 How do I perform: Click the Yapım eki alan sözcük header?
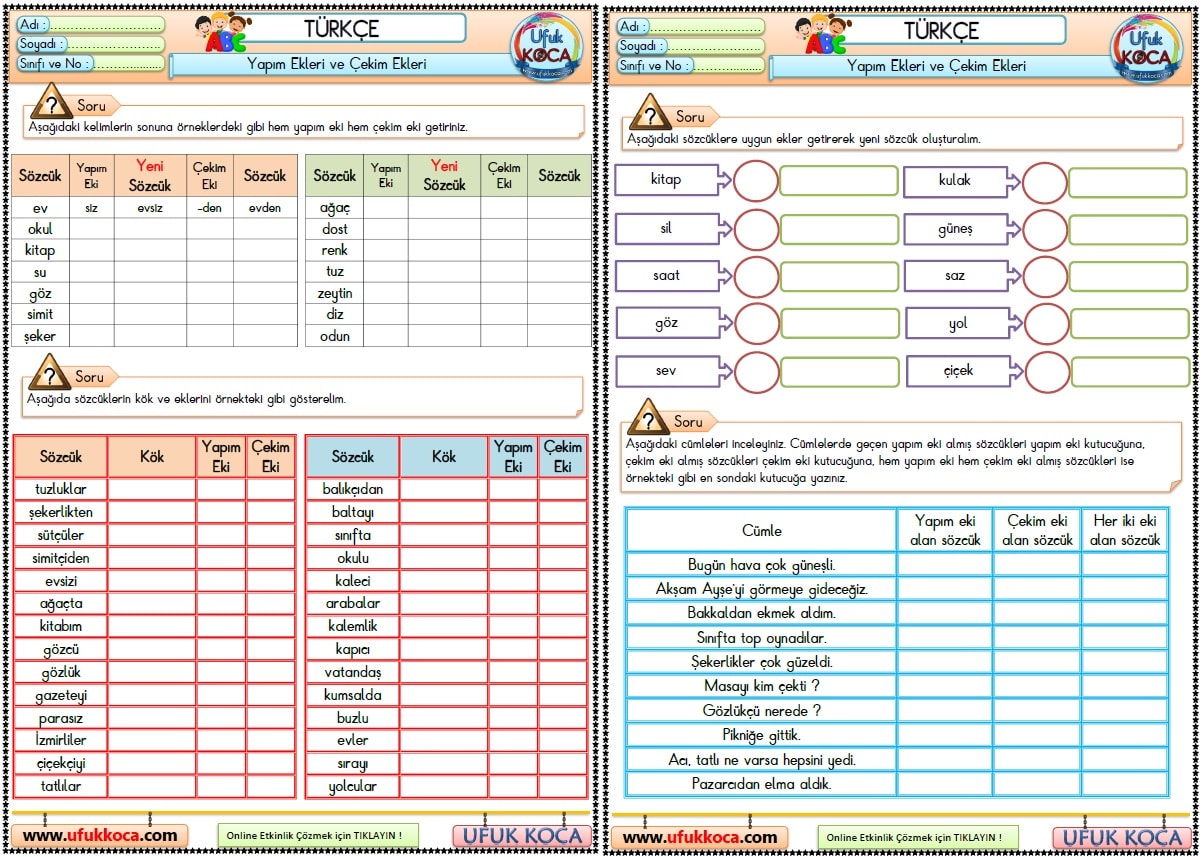coord(943,530)
